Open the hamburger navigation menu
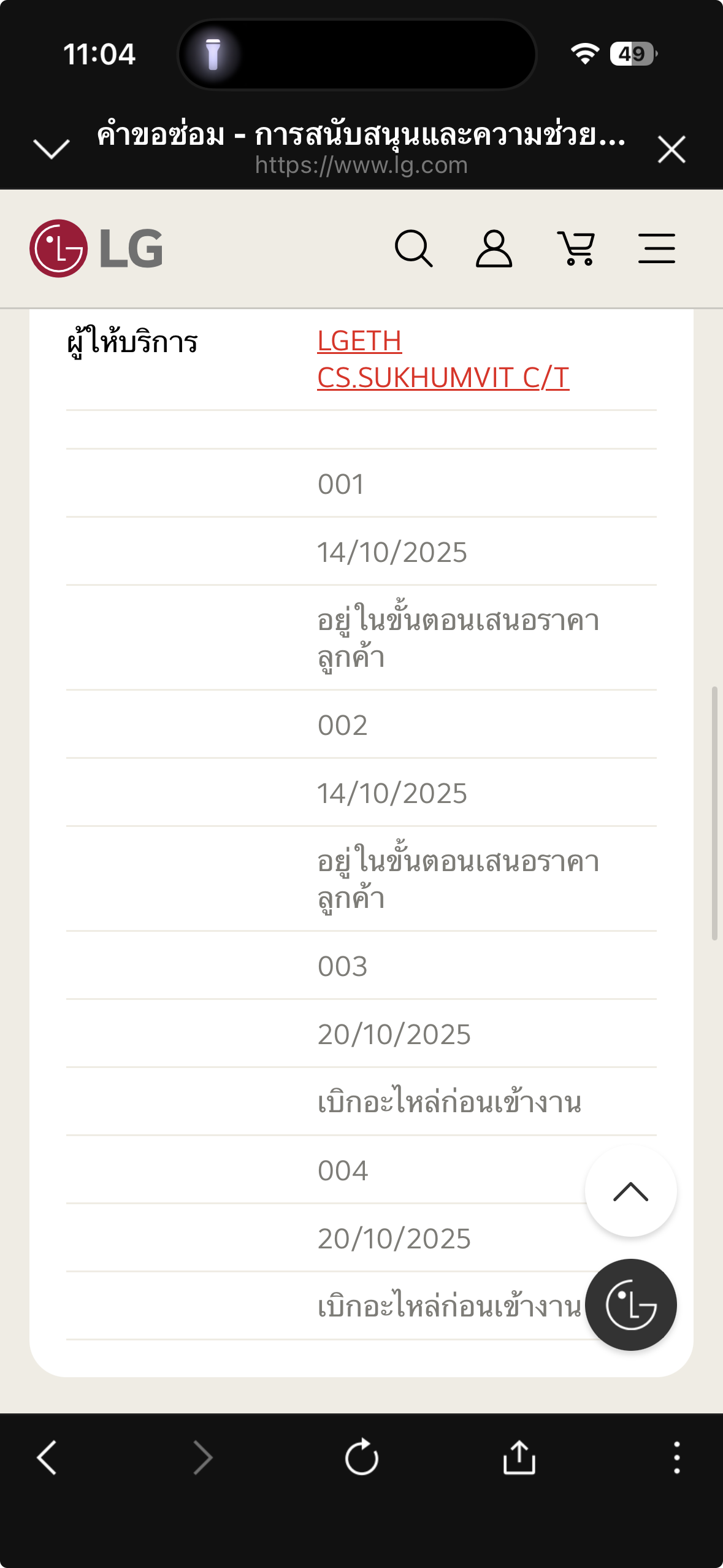 [x=656, y=248]
